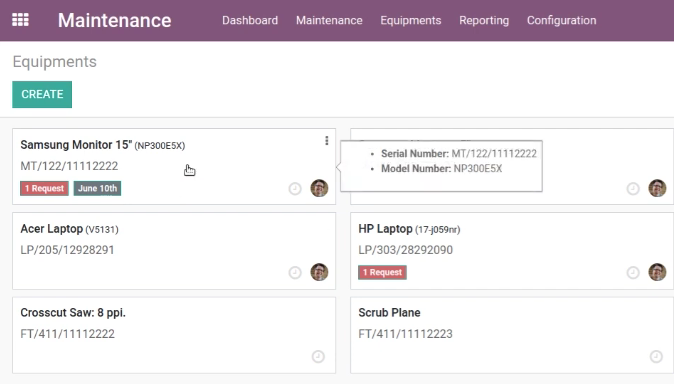The height and width of the screenshot is (384, 674).
Task: Open kebab menu on Samsung Monitor card
Action: point(327,141)
